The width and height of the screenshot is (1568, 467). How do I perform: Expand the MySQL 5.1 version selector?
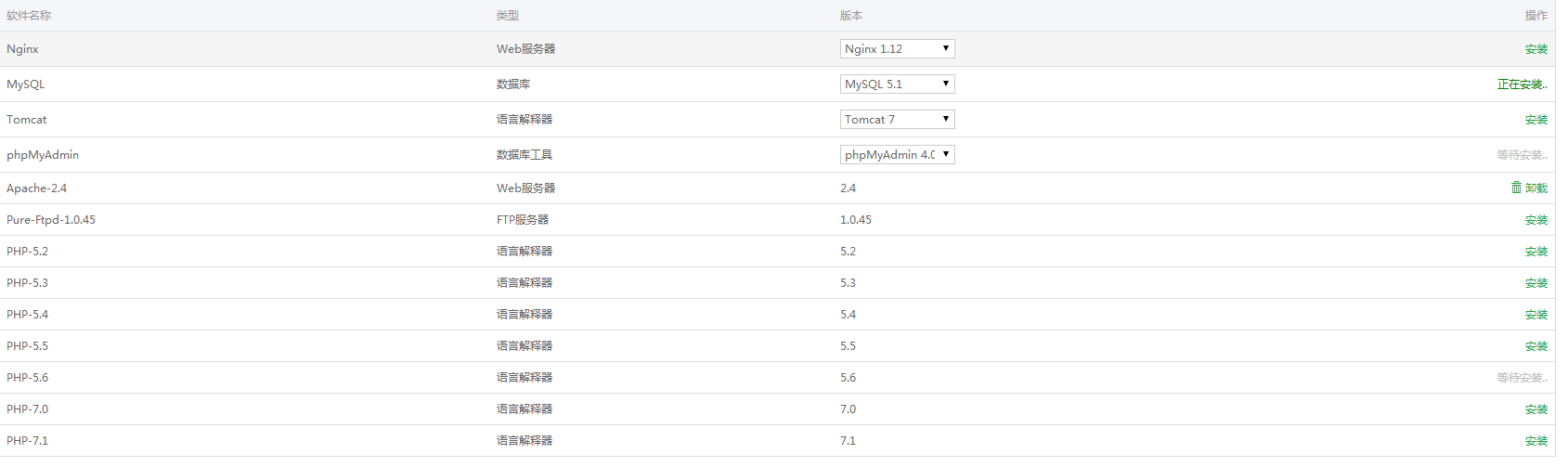pyautogui.click(x=897, y=84)
